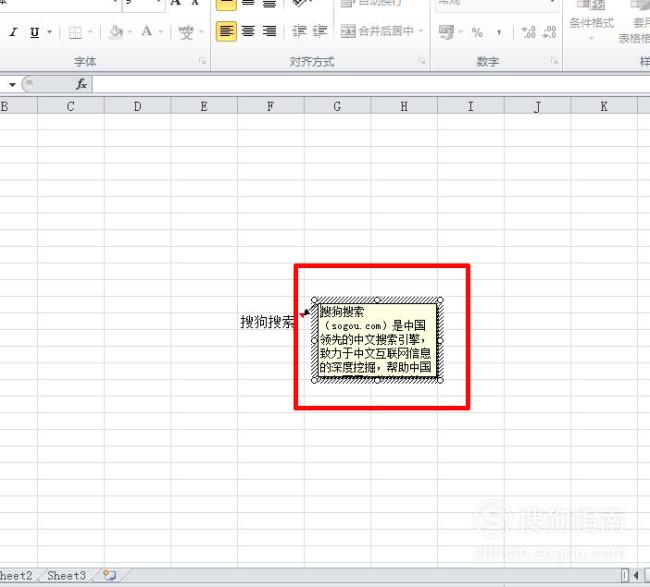Open the fill color dropdown arrow
Image resolution: width=650 pixels, height=587 pixels.
click(130, 32)
